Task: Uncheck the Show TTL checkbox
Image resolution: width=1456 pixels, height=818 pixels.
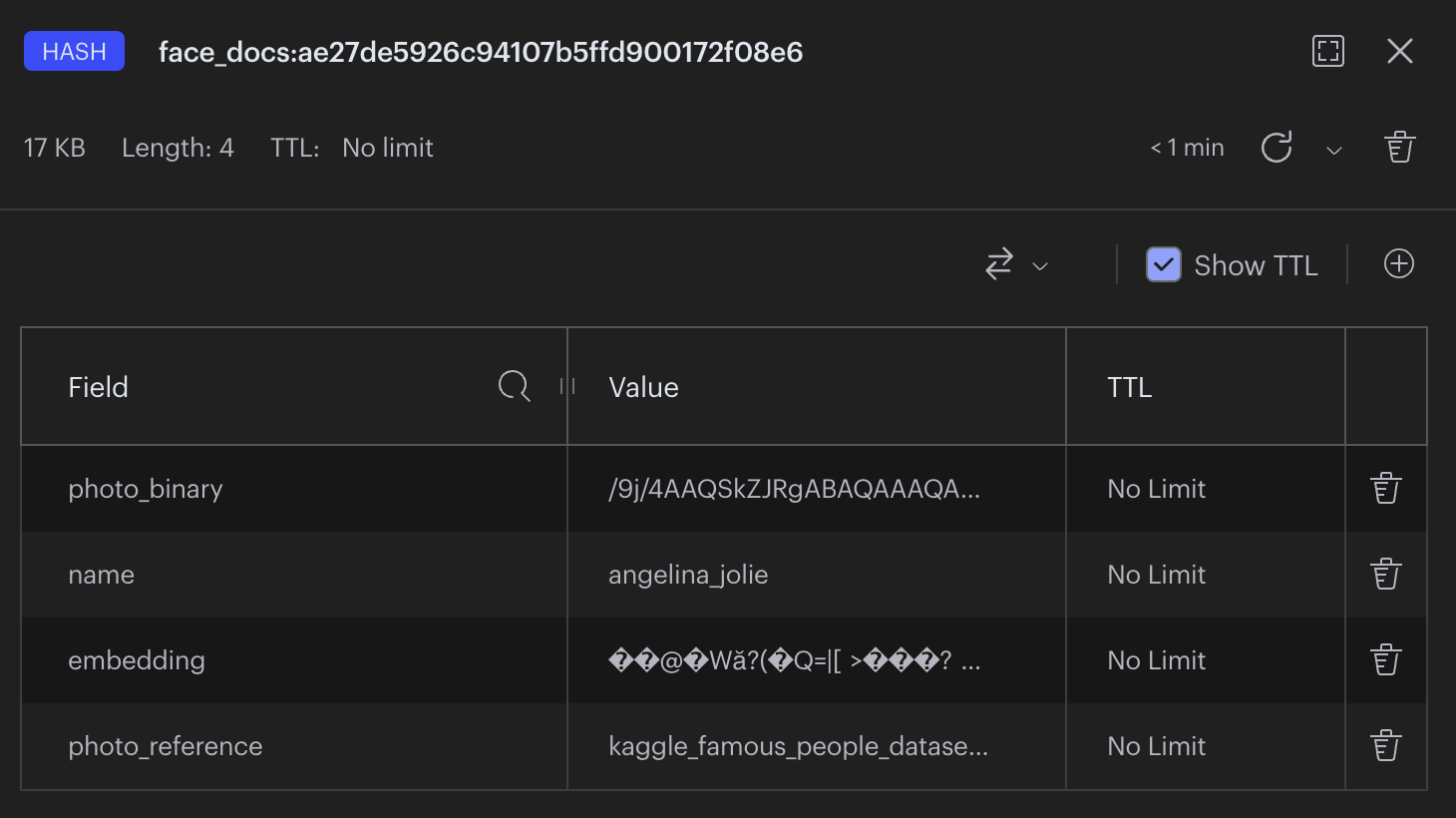Action: pos(1163,265)
